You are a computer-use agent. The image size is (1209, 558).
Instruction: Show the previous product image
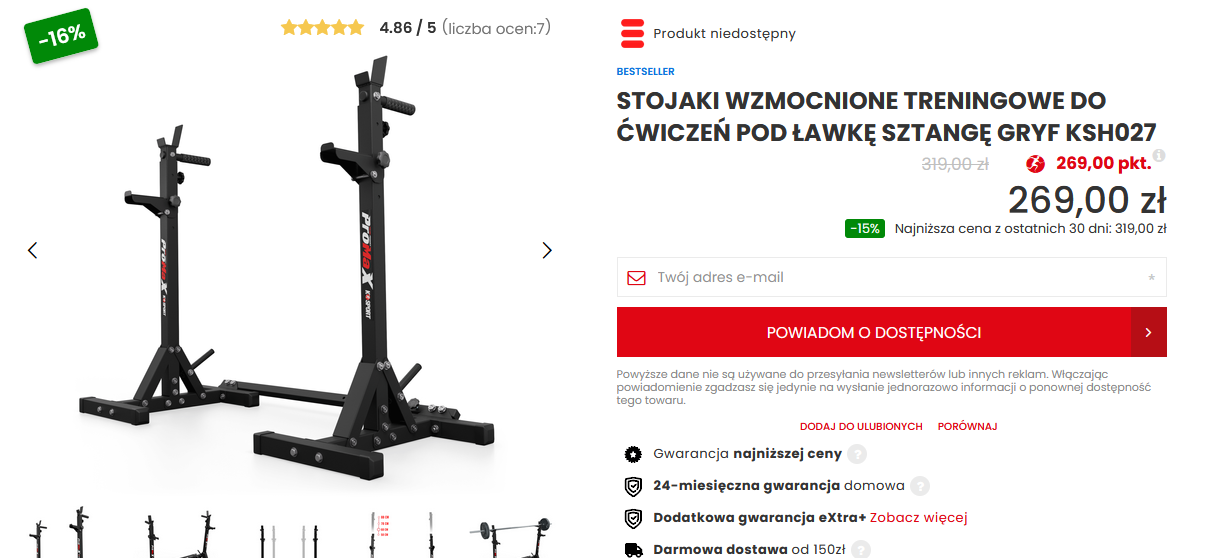coord(32,250)
